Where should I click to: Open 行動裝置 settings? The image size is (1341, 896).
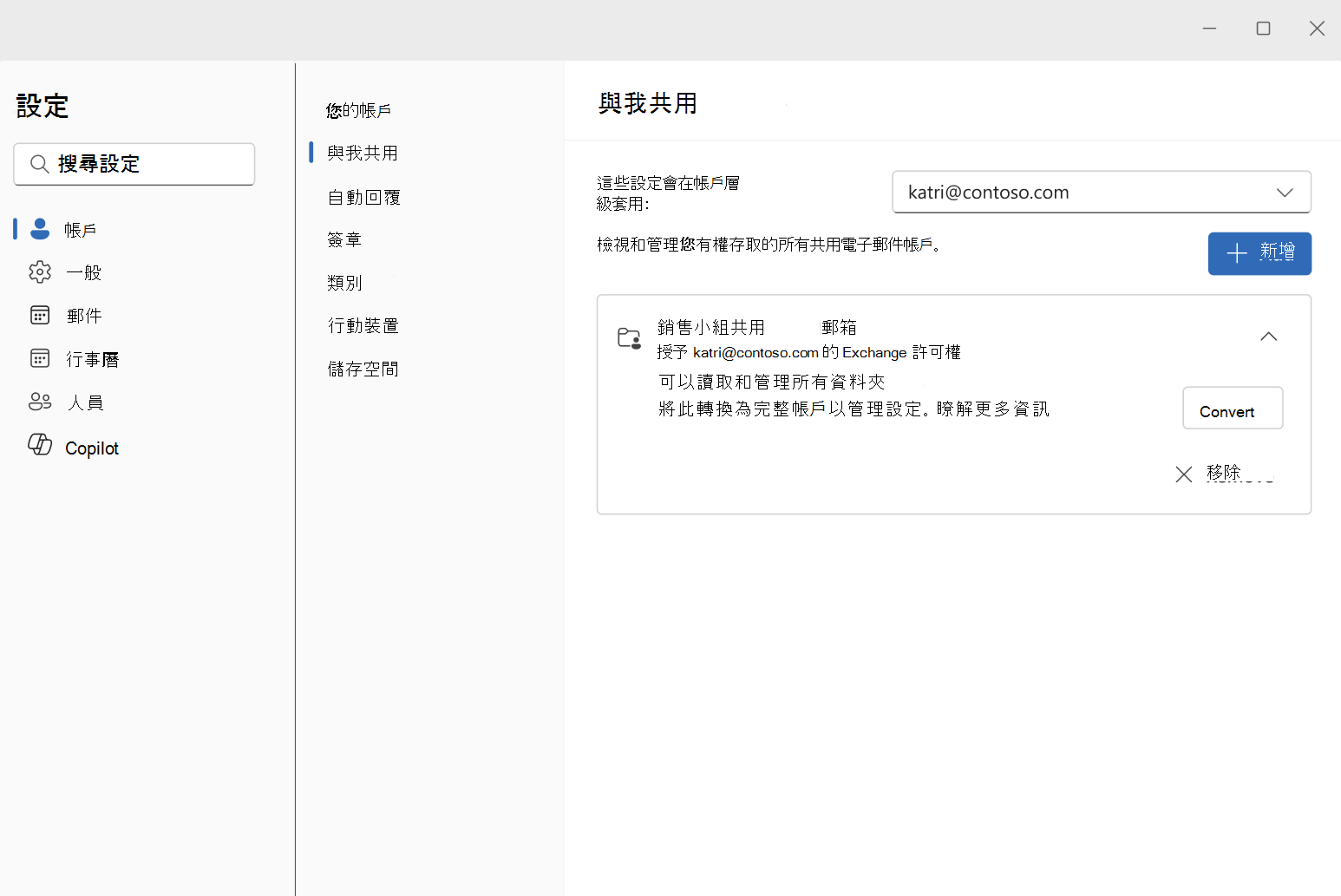tap(363, 325)
